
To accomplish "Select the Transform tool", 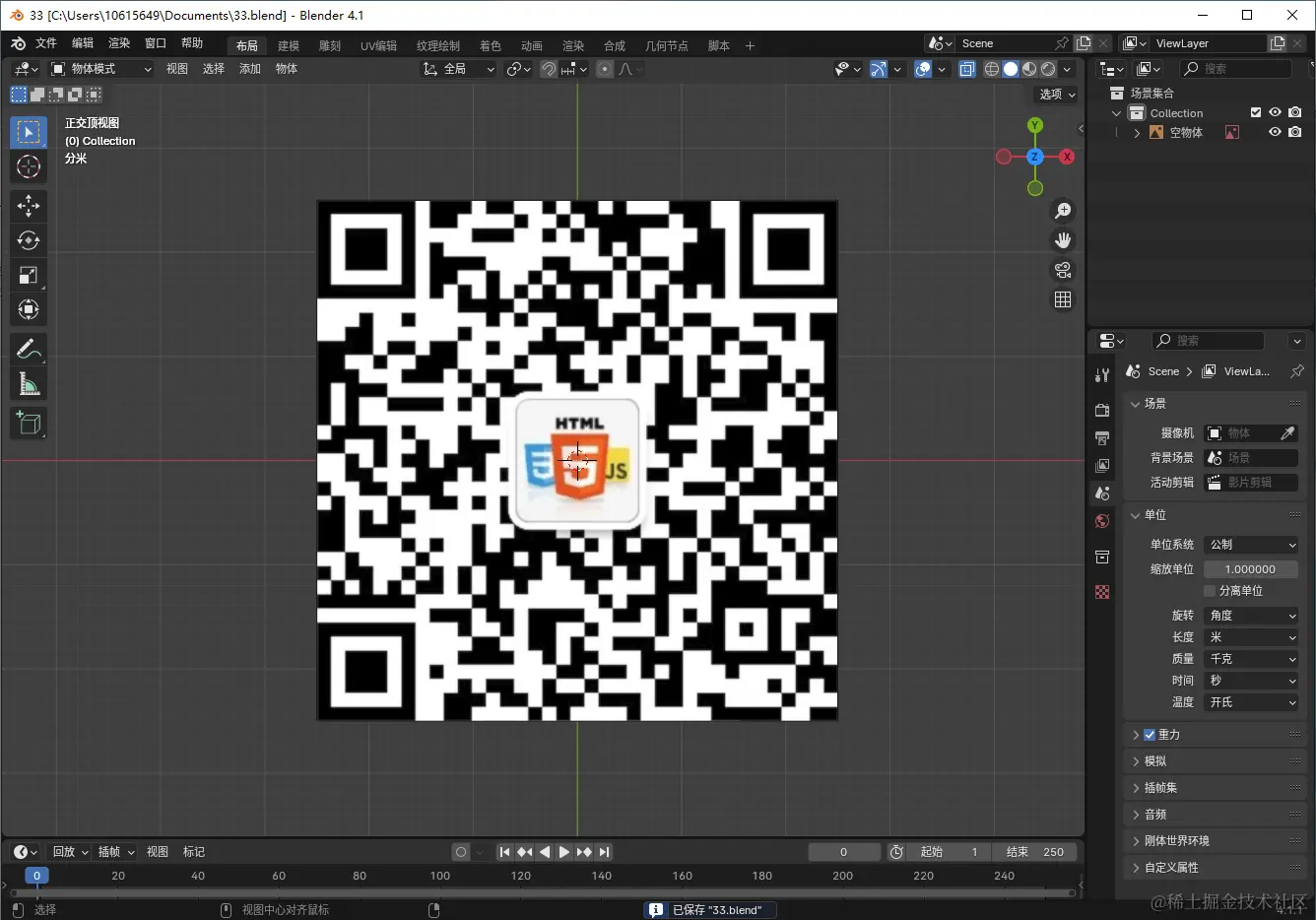I will 29,309.
